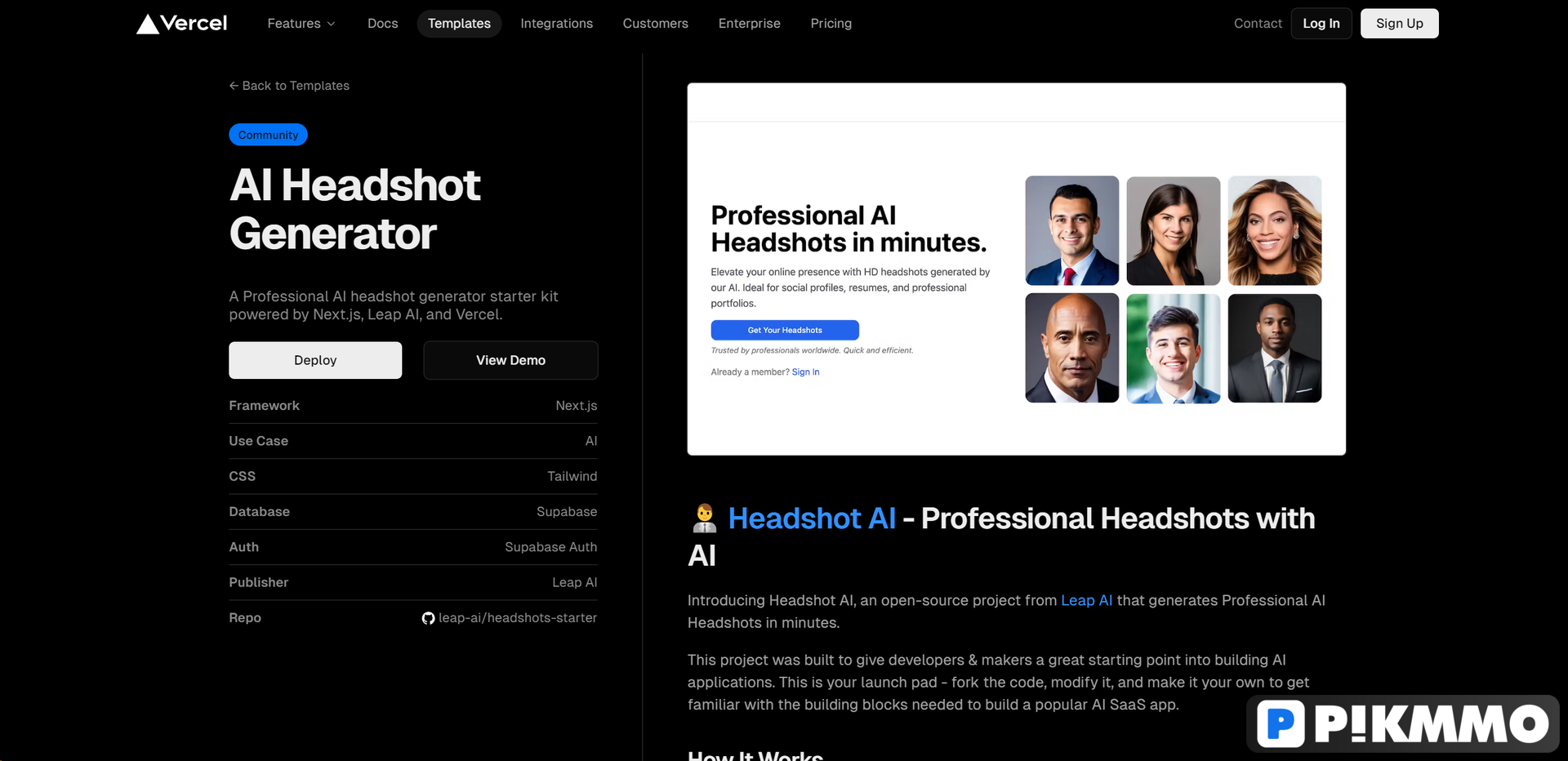Click the Vercel triangle logo
The image size is (1568, 761).
click(148, 24)
